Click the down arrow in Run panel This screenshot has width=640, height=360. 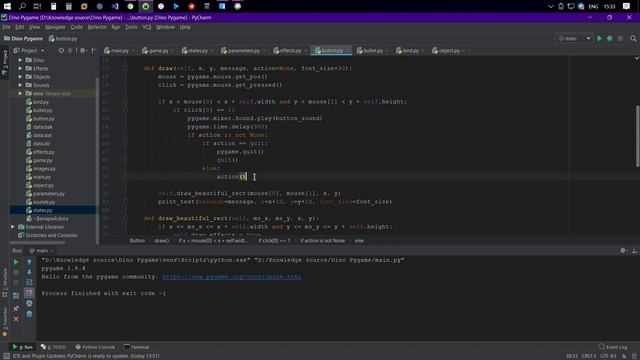(x=29, y=272)
